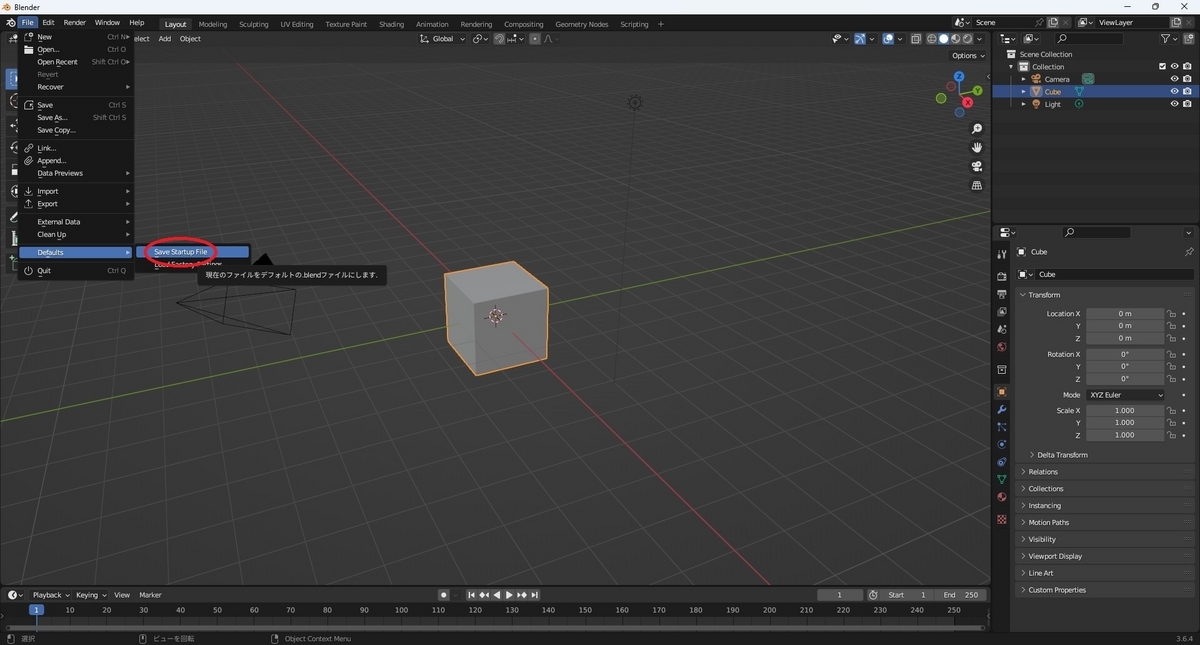1200x645 pixels.
Task: Switch to the Shading workspace tab
Action: [x=391, y=23]
